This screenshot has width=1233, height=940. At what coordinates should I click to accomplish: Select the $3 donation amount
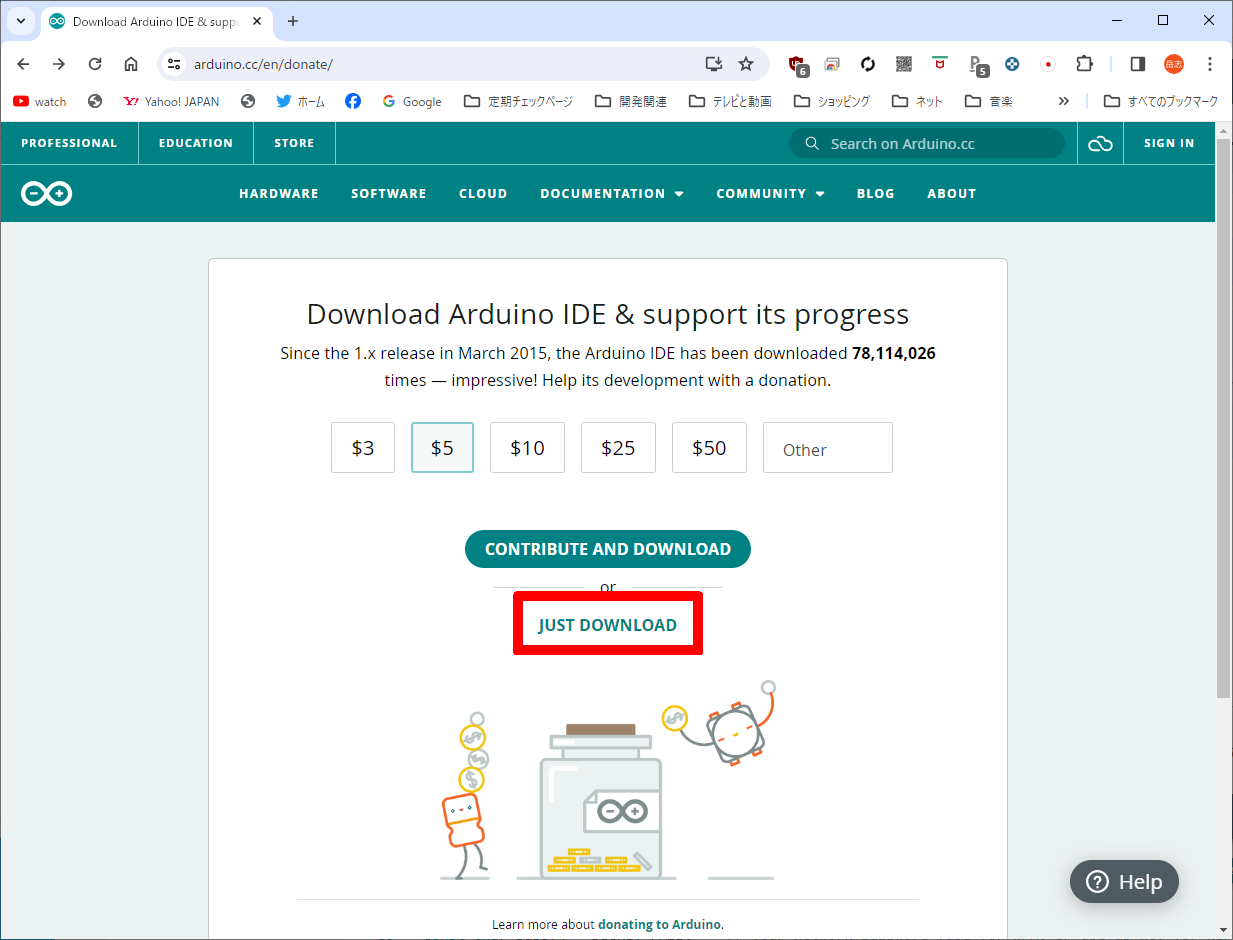(363, 448)
